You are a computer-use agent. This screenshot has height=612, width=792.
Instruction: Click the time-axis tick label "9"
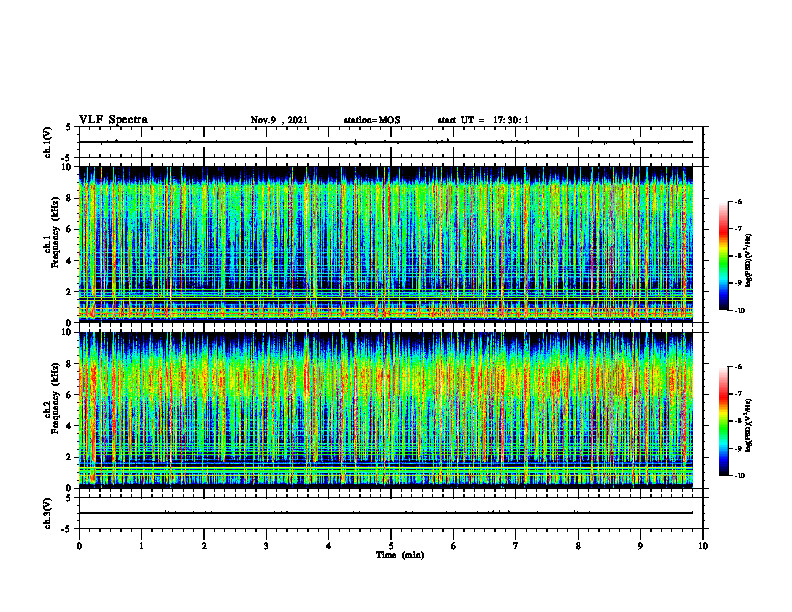pyautogui.click(x=640, y=546)
